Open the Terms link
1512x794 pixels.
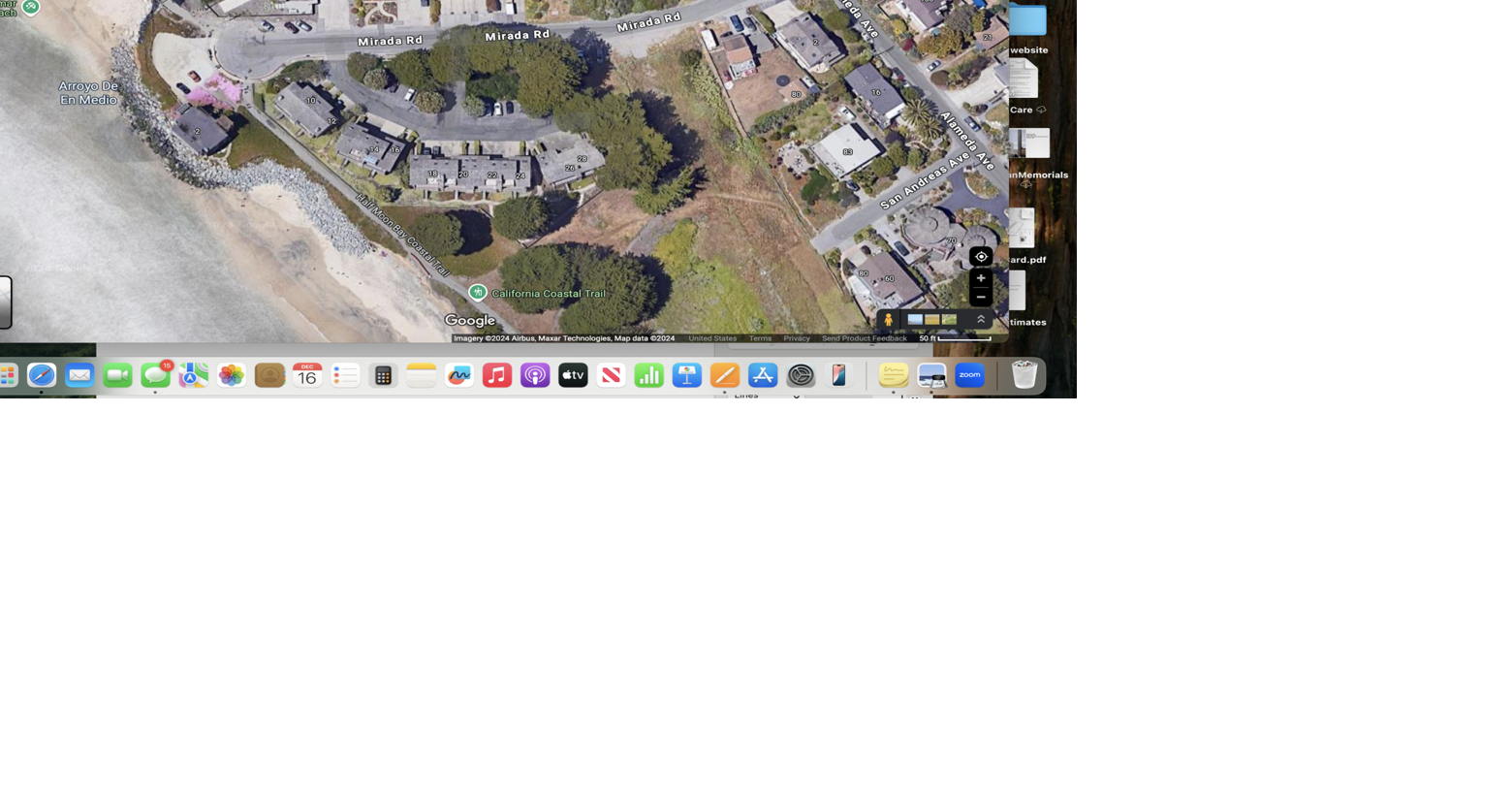(759, 337)
